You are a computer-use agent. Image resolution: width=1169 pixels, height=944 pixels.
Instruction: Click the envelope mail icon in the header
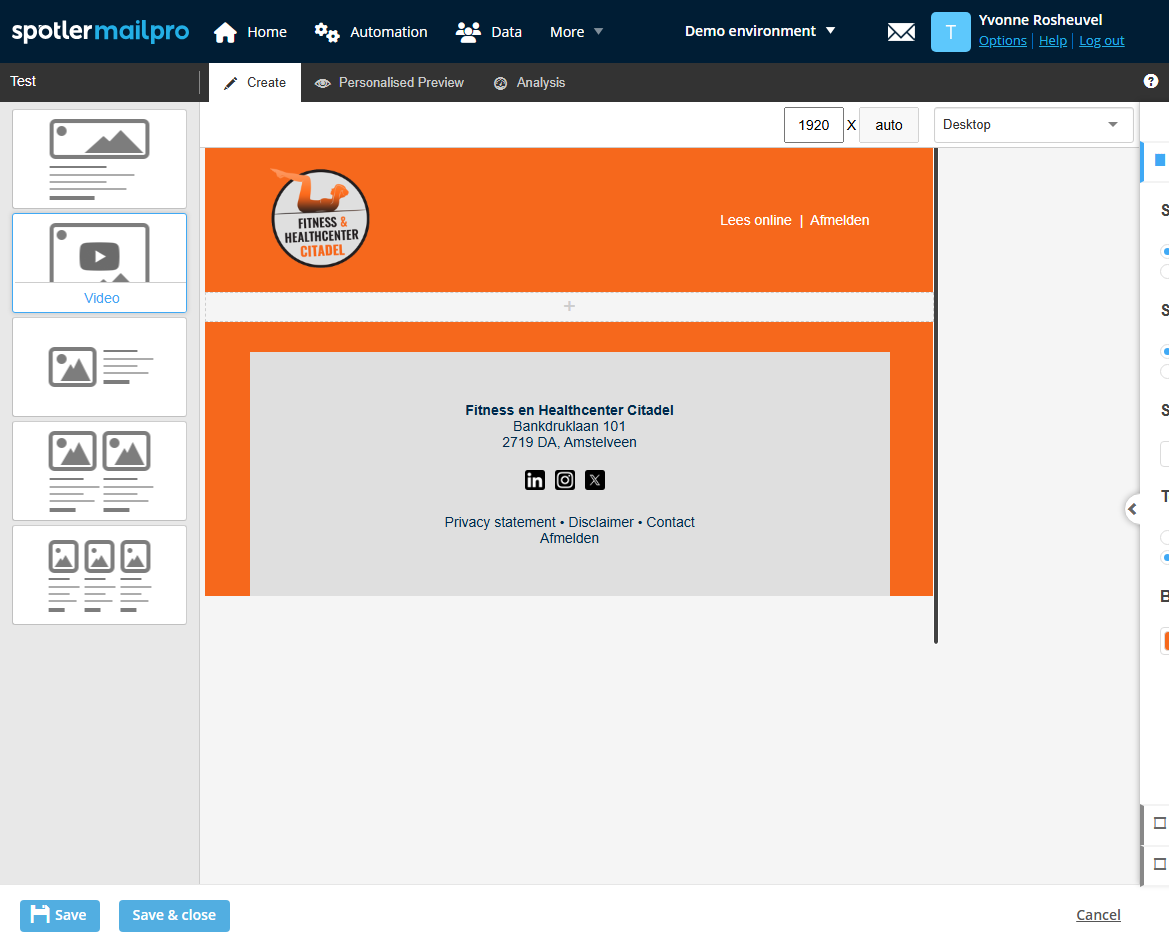901,32
